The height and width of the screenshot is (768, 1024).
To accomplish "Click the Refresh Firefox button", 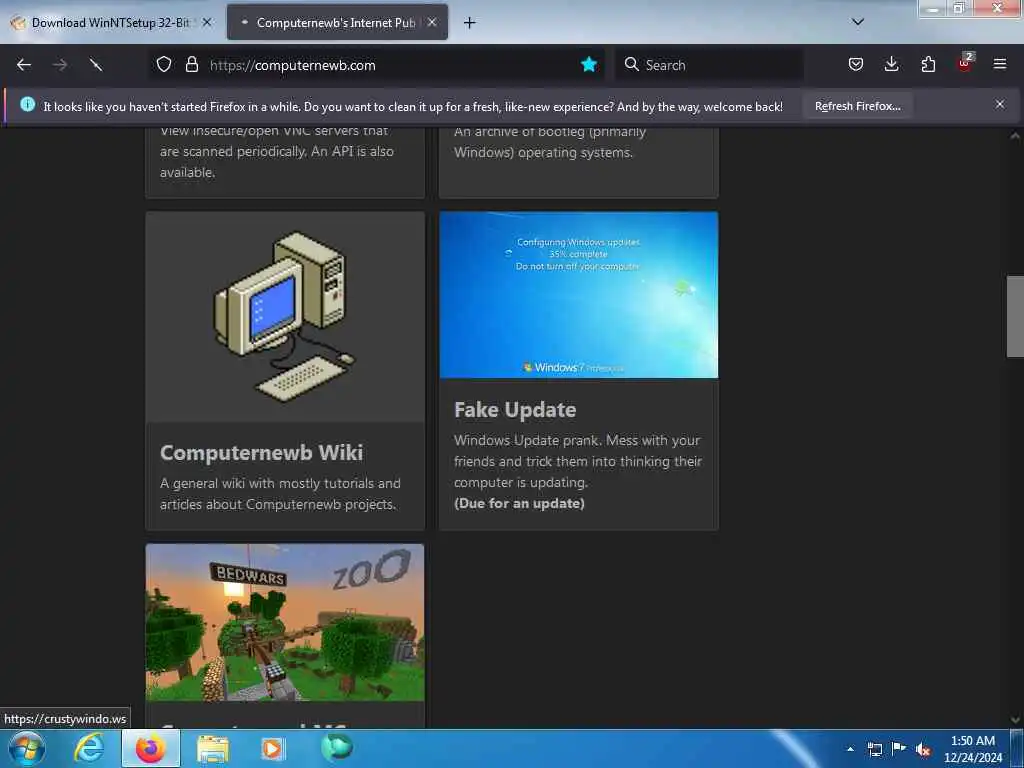I will point(857,106).
